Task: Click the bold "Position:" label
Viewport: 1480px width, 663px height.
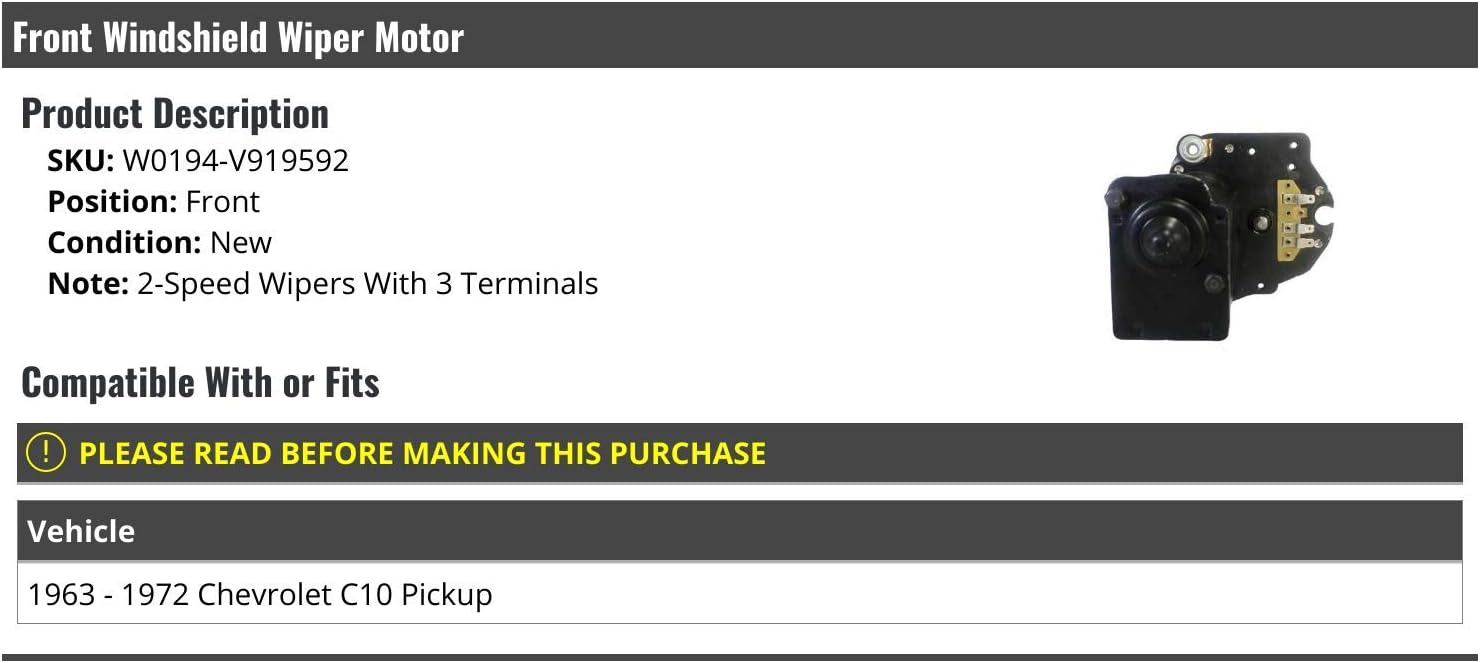Action: pyautogui.click(x=113, y=202)
